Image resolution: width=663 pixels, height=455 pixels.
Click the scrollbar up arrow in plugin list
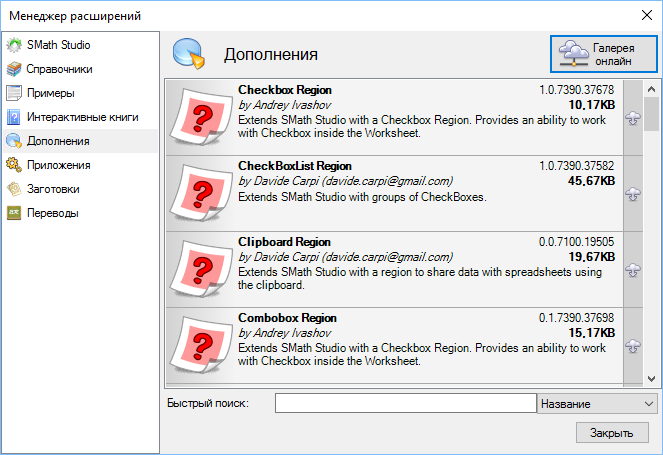click(651, 89)
